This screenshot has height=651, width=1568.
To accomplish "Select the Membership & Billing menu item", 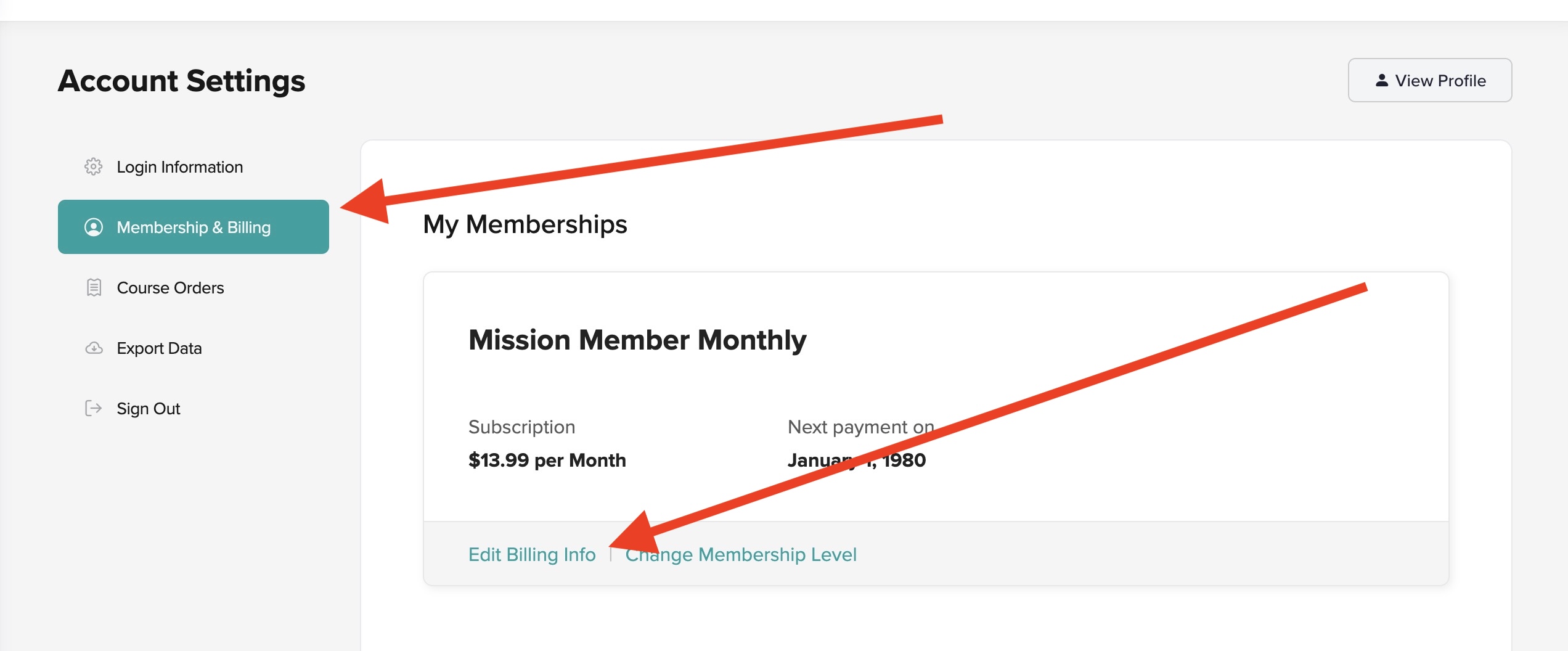I will click(x=194, y=227).
